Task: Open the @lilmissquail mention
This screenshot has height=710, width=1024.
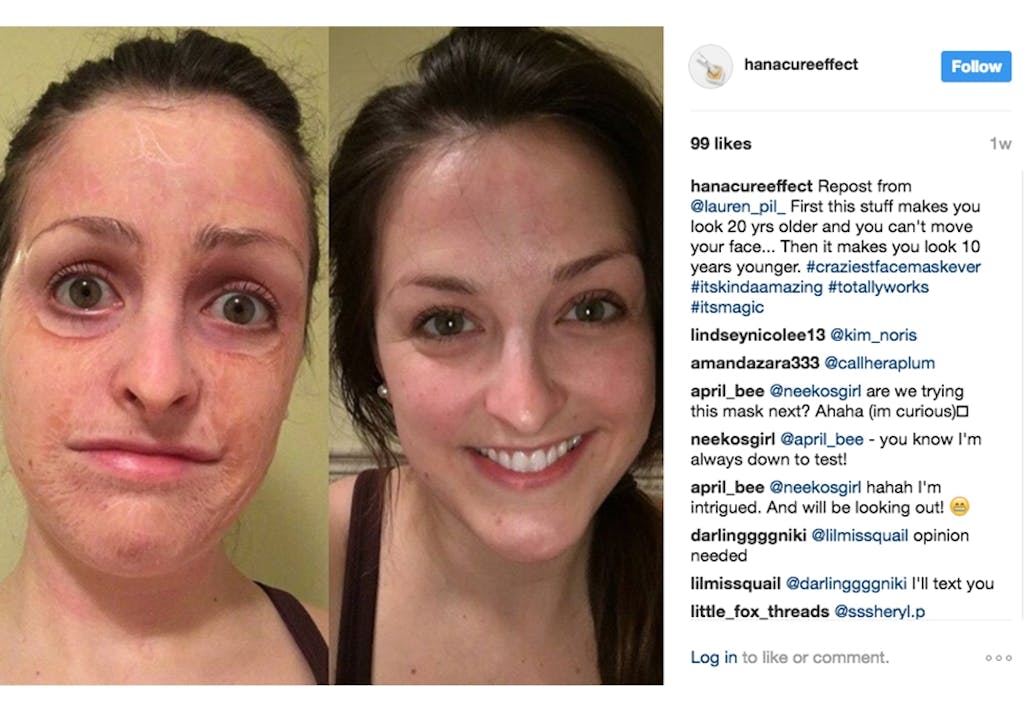Action: tap(859, 536)
